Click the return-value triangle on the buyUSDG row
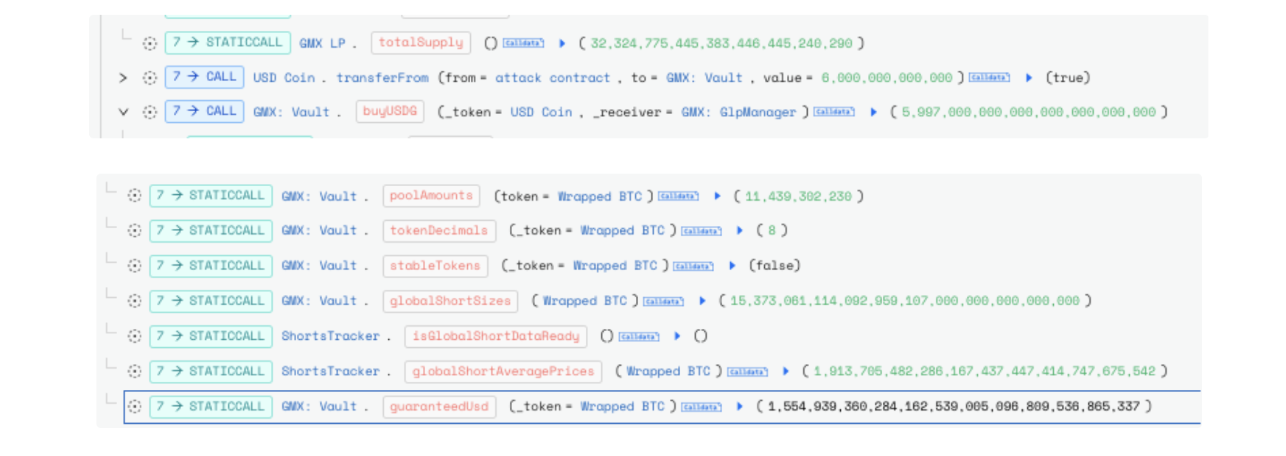Screen dimensions: 1286x456 [x=874, y=112]
